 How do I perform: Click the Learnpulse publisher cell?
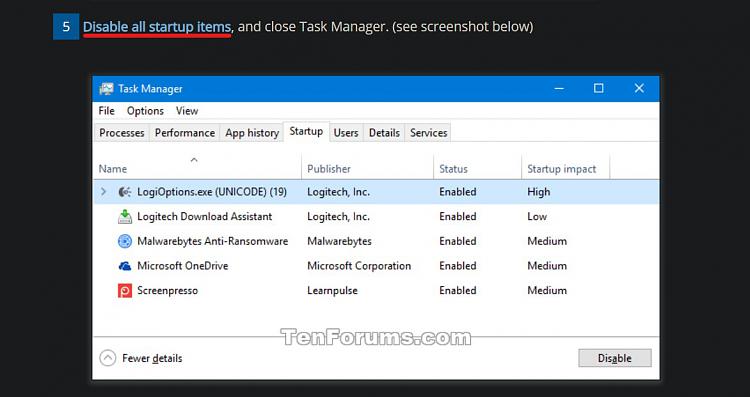tap(332, 290)
